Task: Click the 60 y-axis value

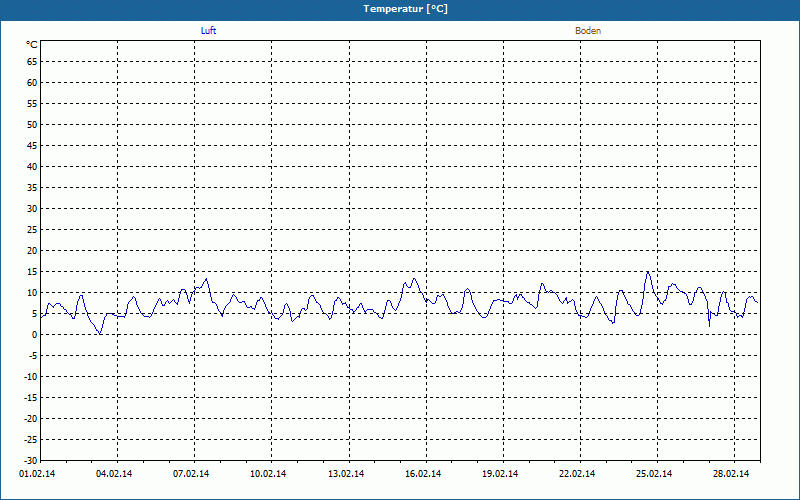Action: click(x=32, y=83)
